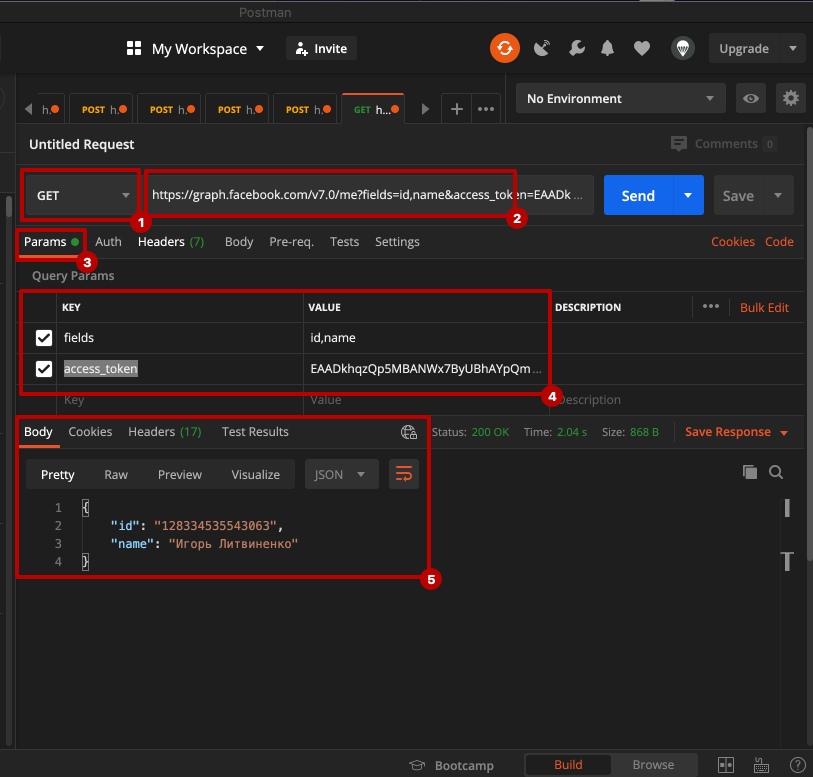Screen dimensions: 813x777
Task: Toggle two-pane view icon in status bar
Action: 726,765
